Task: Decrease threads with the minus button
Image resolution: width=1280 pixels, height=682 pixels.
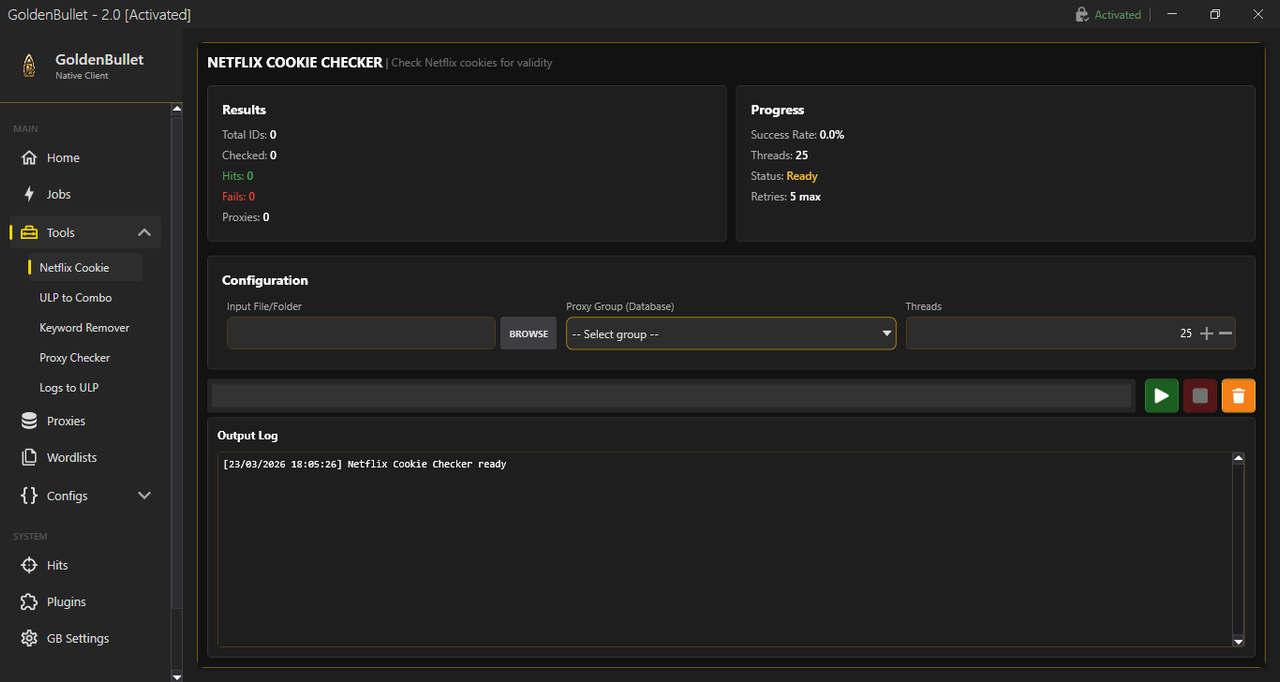Action: [x=1225, y=334]
